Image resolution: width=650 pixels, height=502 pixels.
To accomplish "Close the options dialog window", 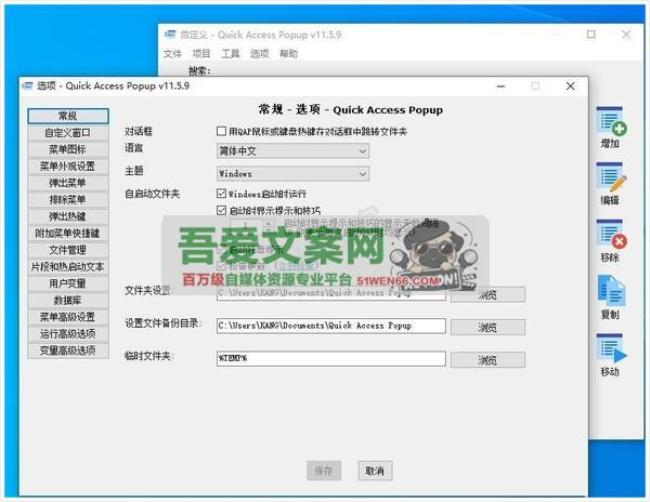I will (570, 86).
